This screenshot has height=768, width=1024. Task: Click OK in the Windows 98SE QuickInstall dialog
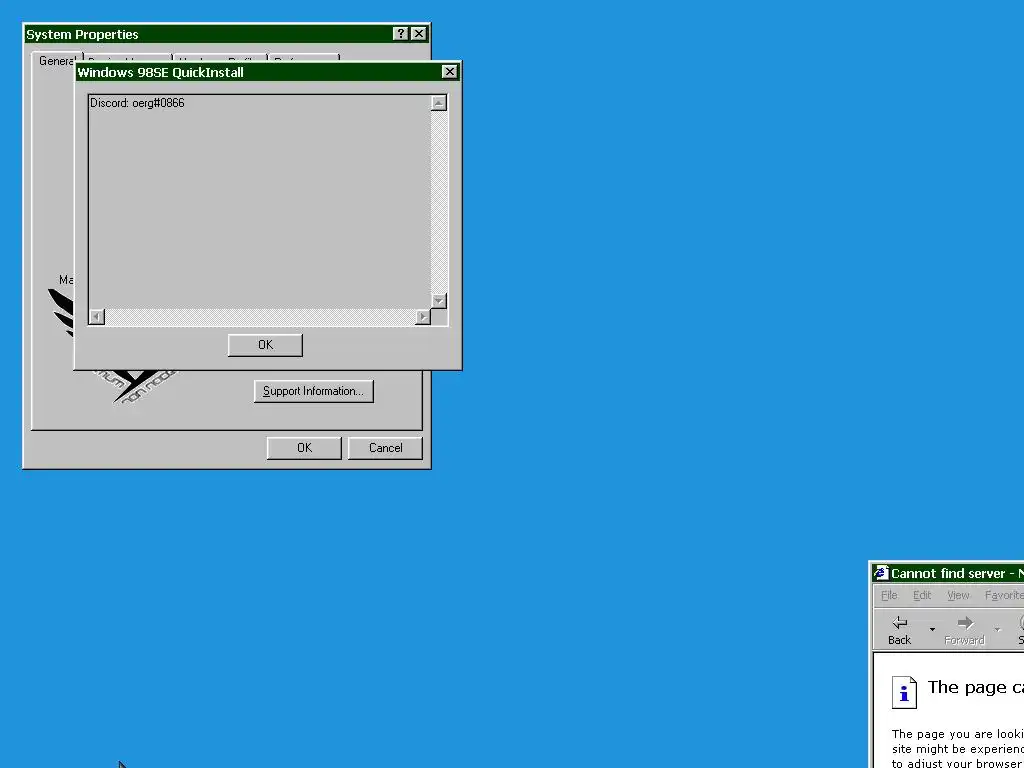click(x=265, y=345)
